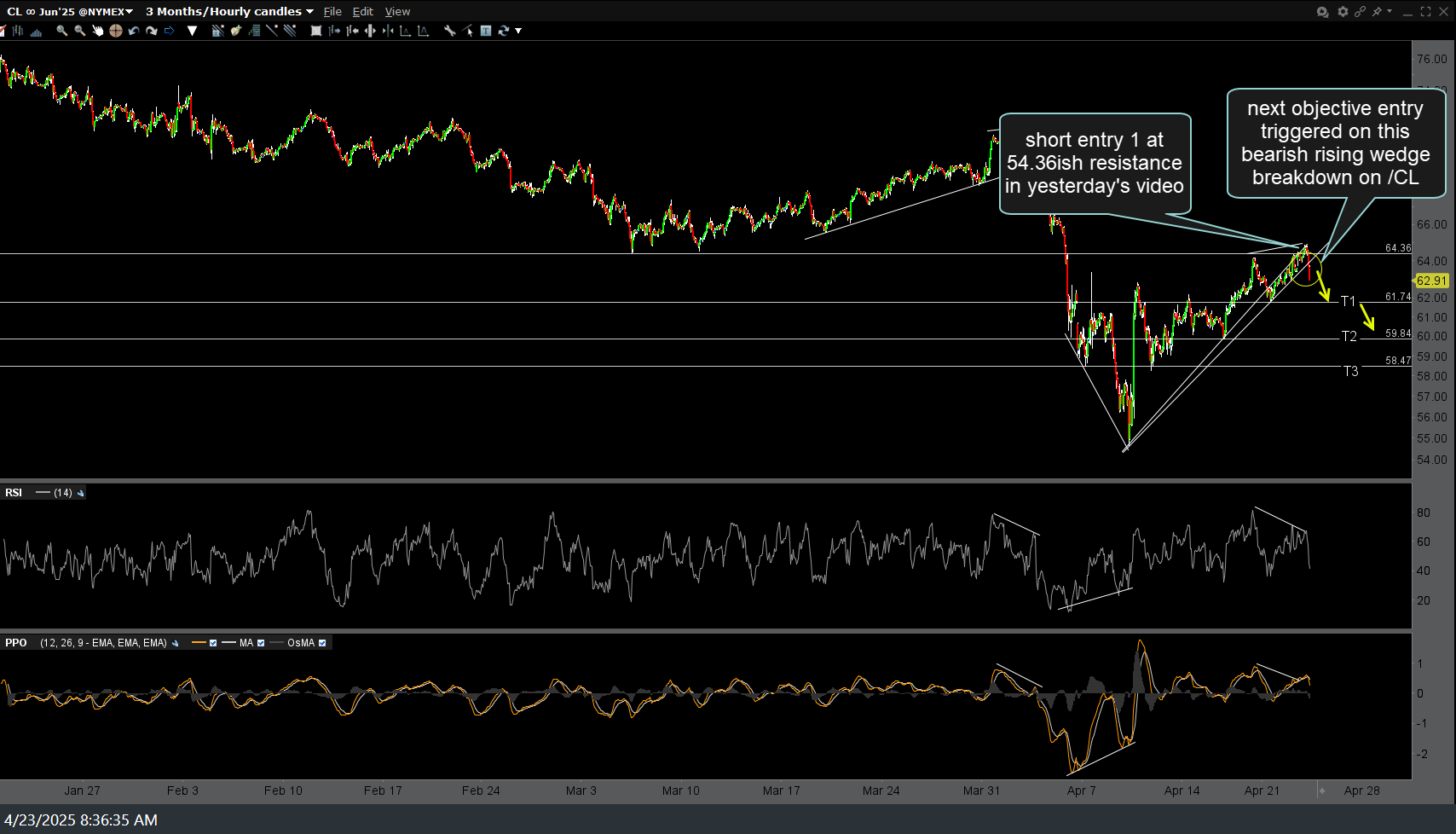Viewport: 1456px width, 834px height.
Task: Open the CL Jun'25 @NYMEX symbol dropdown
Action: (70, 11)
